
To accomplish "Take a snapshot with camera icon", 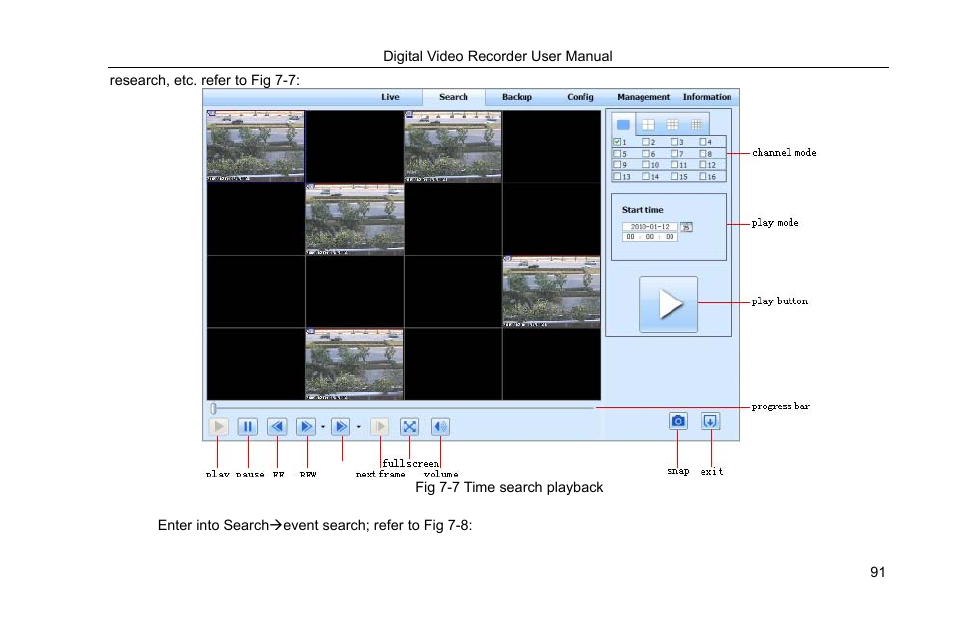I will pos(678,421).
